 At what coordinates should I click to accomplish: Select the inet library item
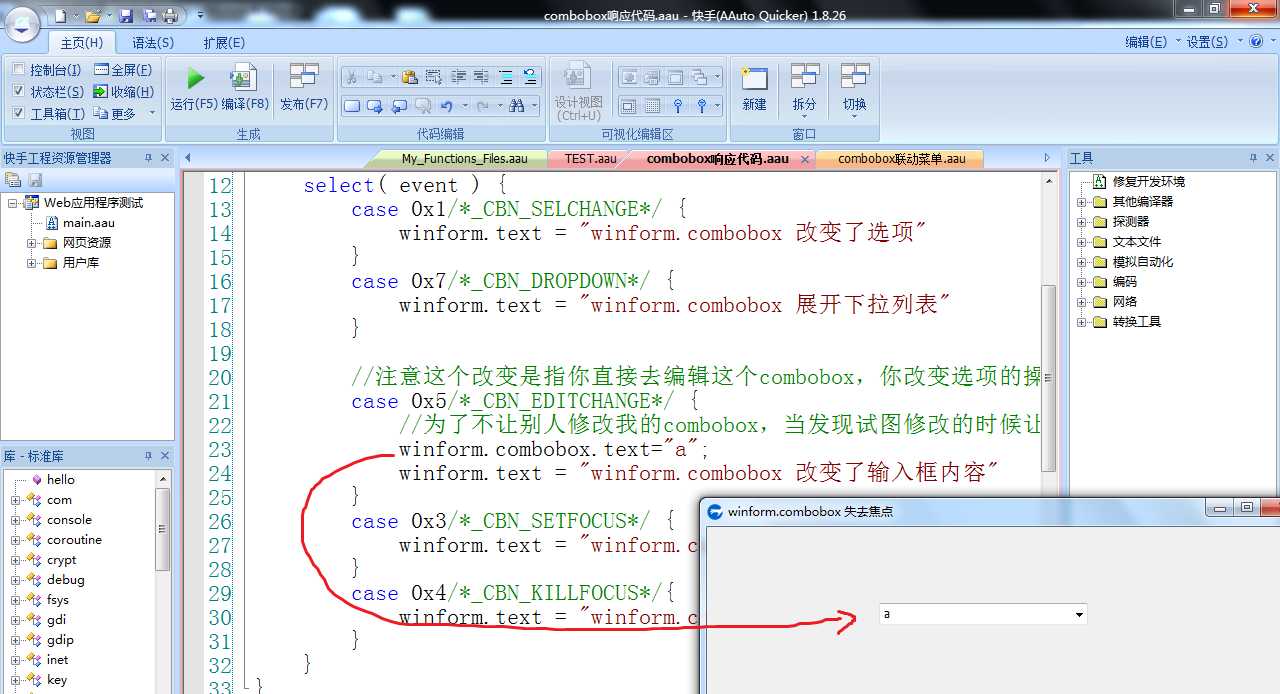pyautogui.click(x=58, y=660)
